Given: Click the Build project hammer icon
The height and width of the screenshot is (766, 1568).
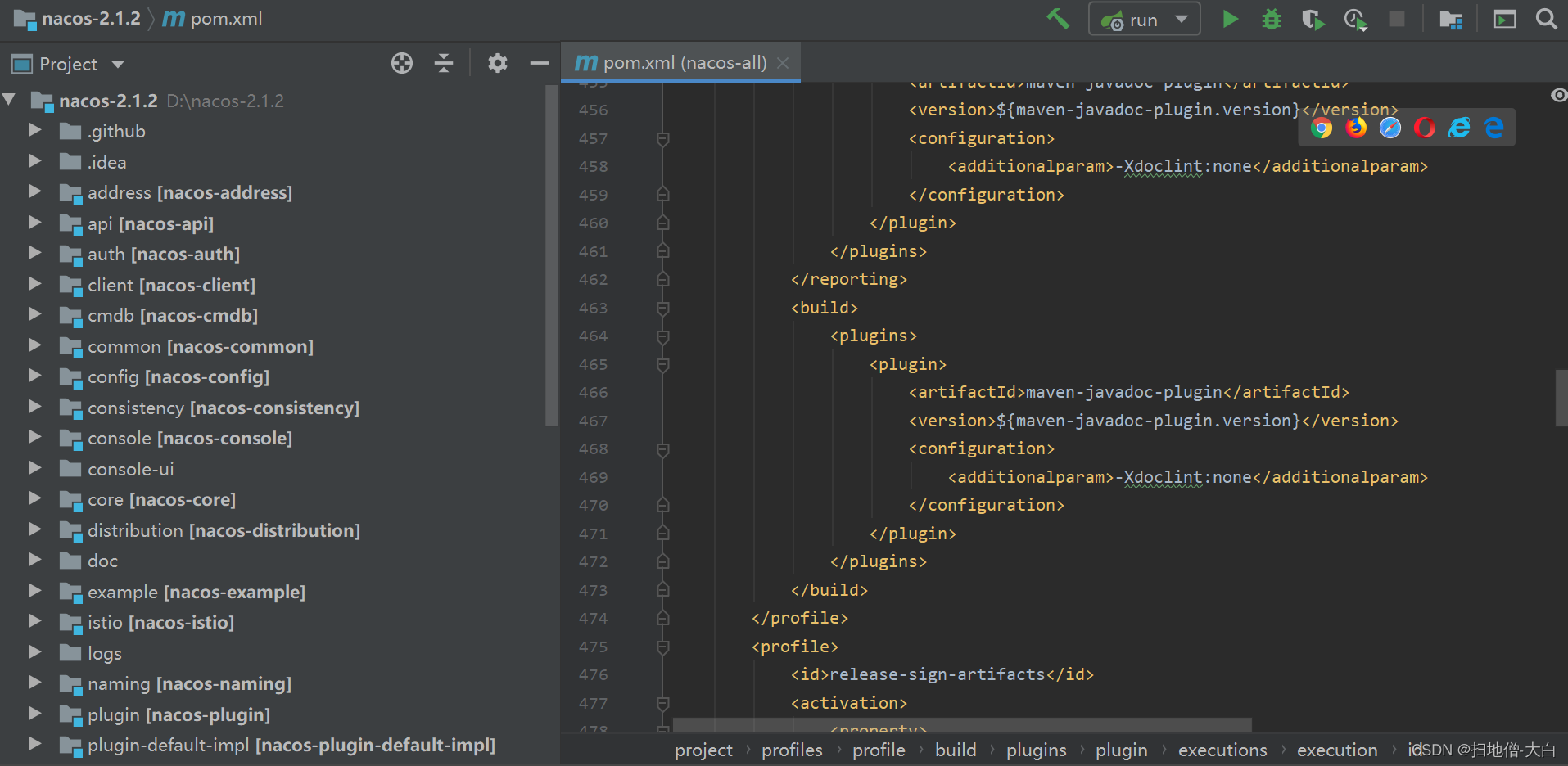Looking at the screenshot, I should [x=1058, y=18].
